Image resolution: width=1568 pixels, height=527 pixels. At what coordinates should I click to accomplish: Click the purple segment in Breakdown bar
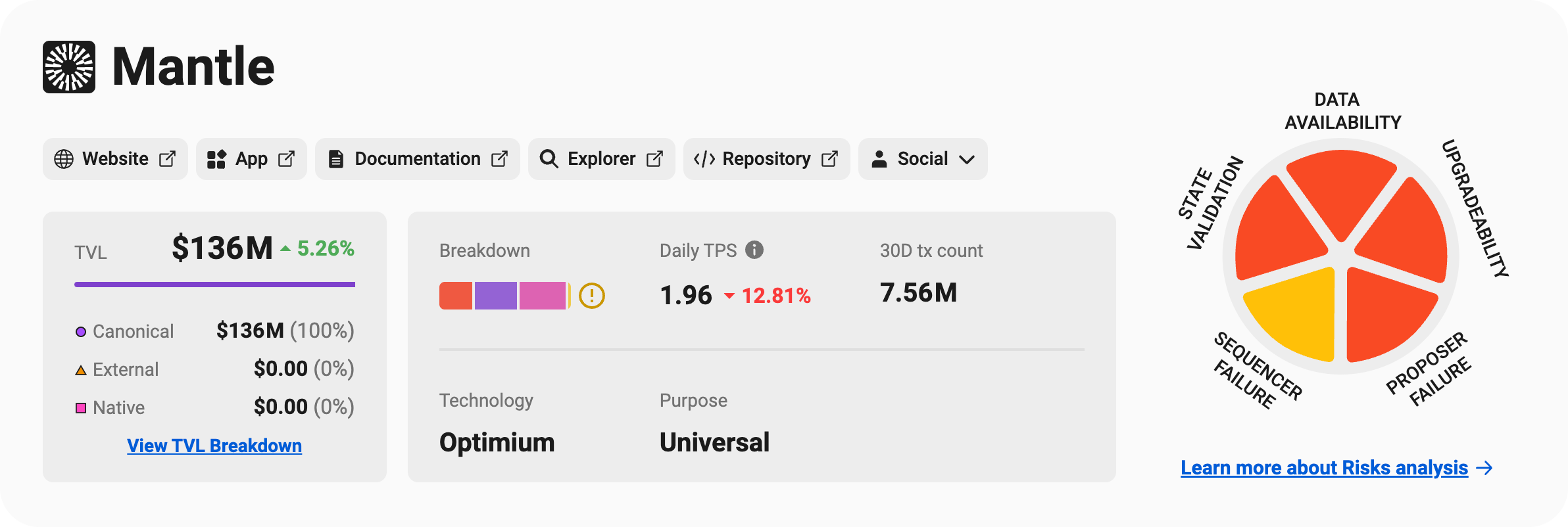(495, 296)
